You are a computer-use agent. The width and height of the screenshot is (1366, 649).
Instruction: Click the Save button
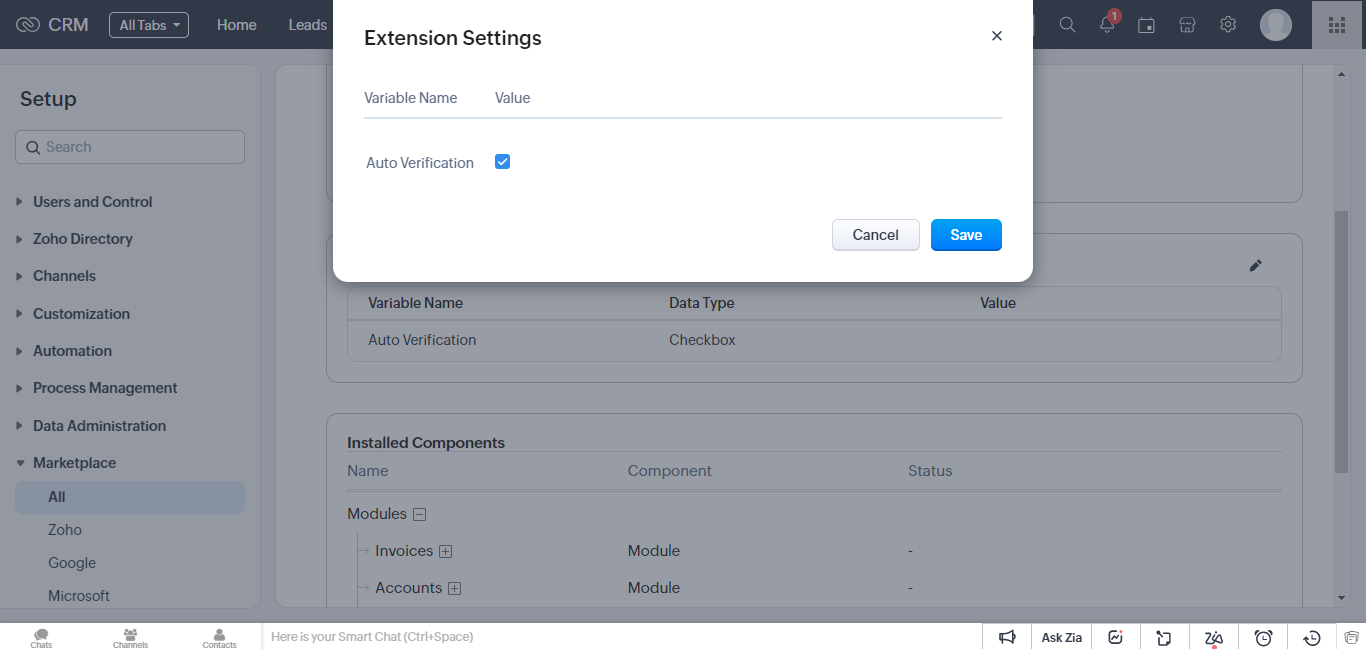pos(966,235)
